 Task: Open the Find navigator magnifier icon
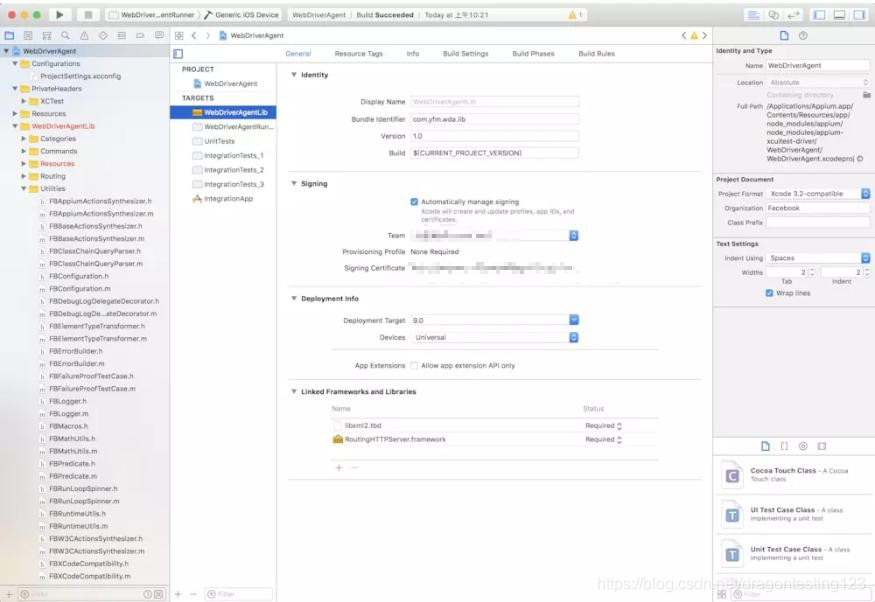[x=65, y=36]
